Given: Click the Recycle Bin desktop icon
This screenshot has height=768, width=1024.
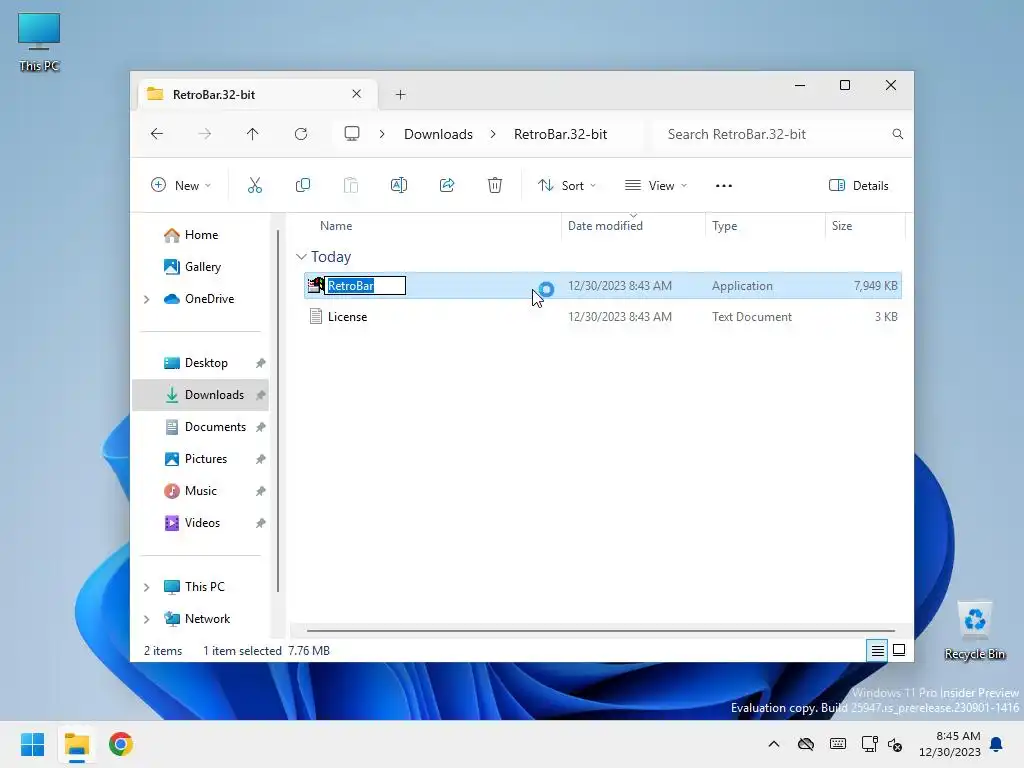Looking at the screenshot, I should (x=975, y=630).
